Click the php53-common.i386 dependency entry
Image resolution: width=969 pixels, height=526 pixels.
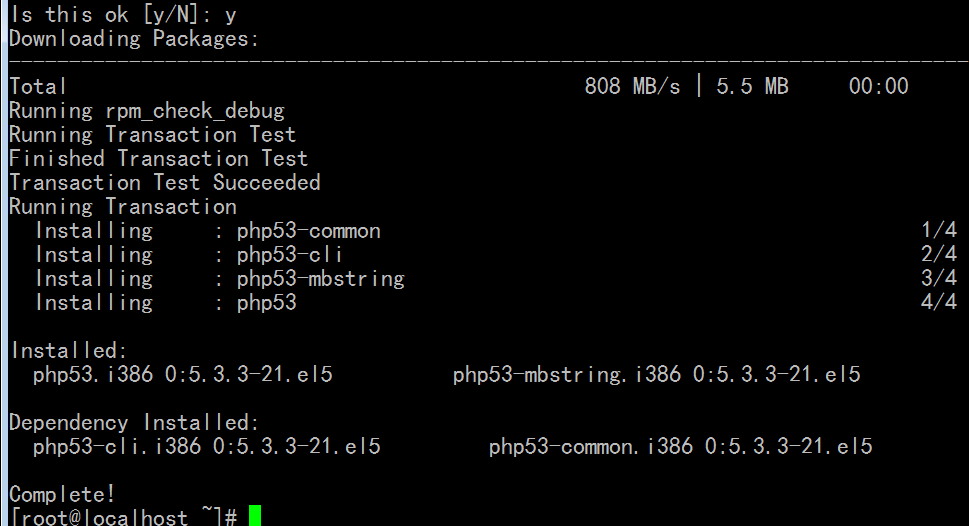(x=680, y=447)
